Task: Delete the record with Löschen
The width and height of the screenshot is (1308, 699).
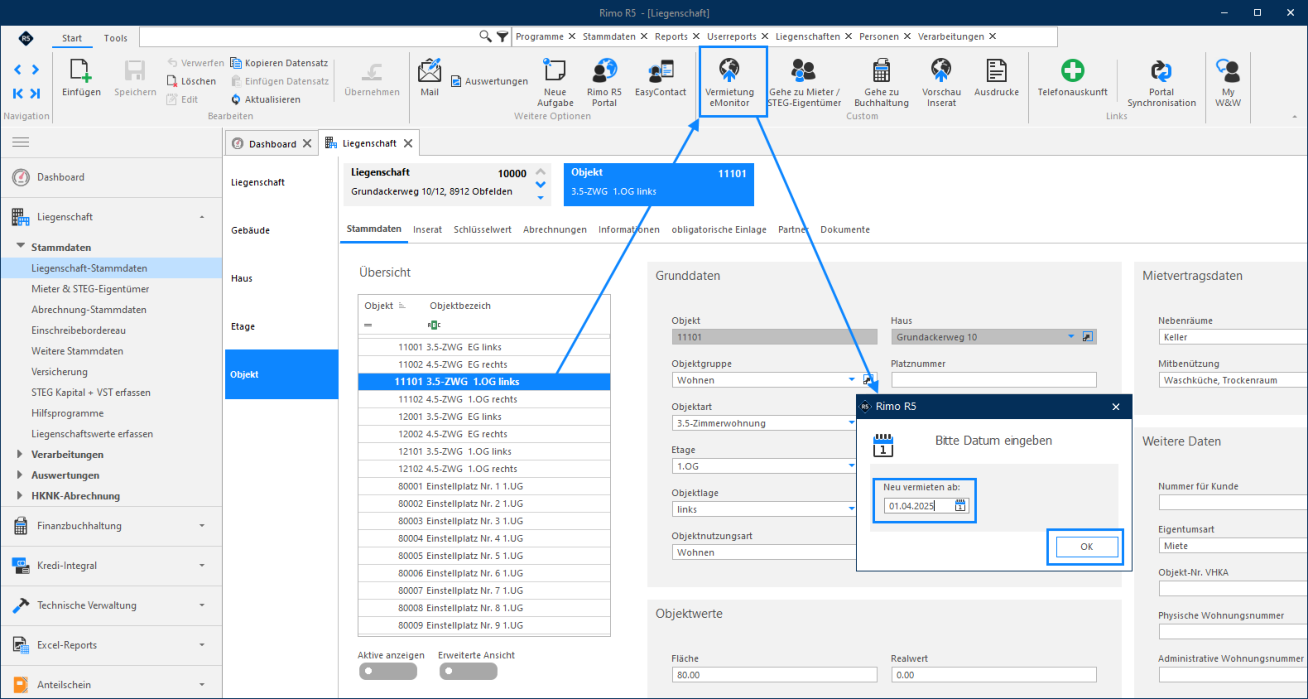Action: click(191, 81)
